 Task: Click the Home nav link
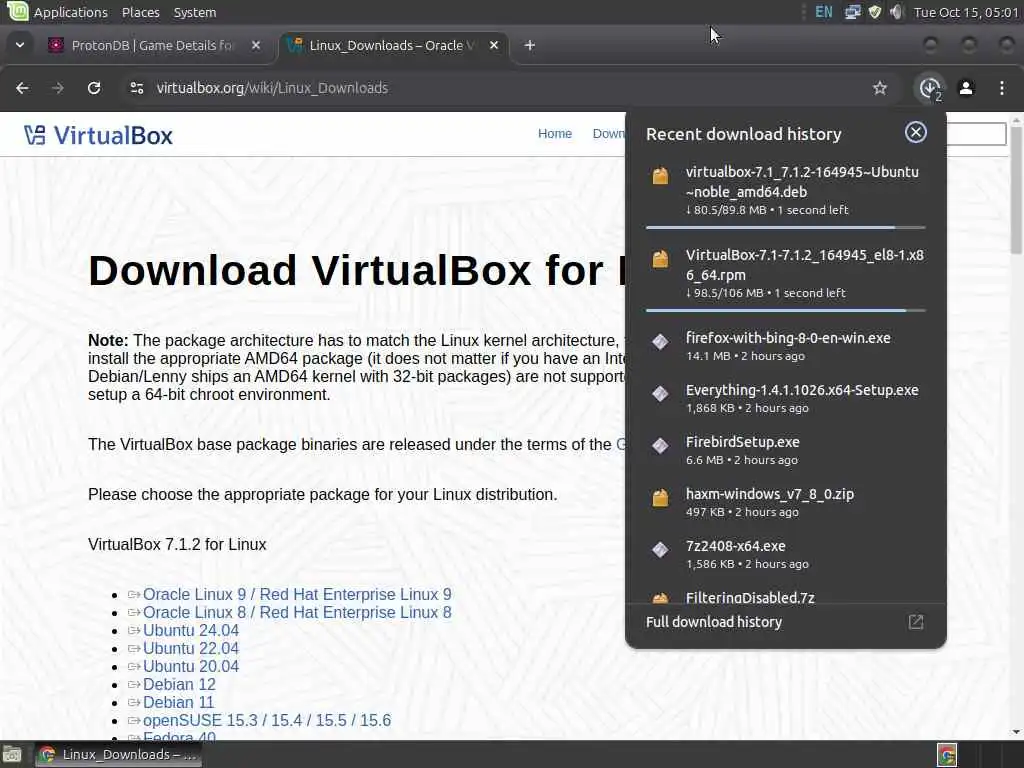point(555,133)
